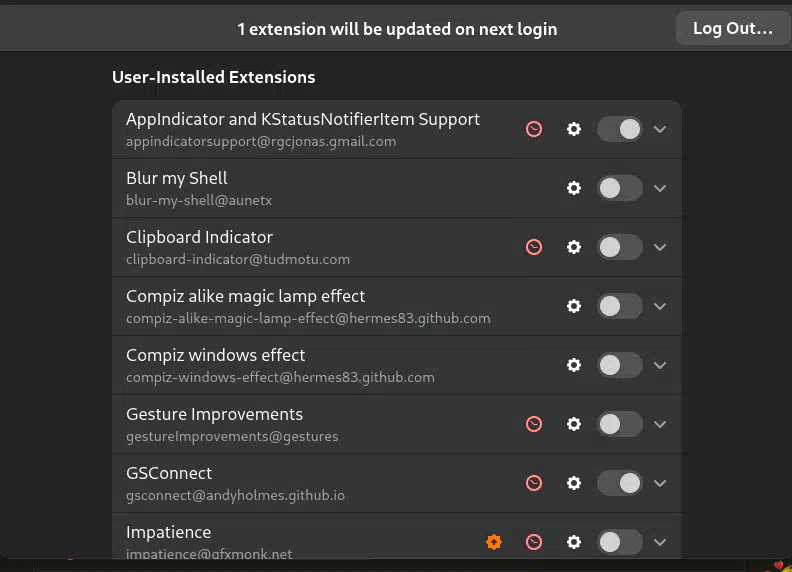Turn off AppIndicator extension switch
This screenshot has height=572, width=792.
point(619,129)
